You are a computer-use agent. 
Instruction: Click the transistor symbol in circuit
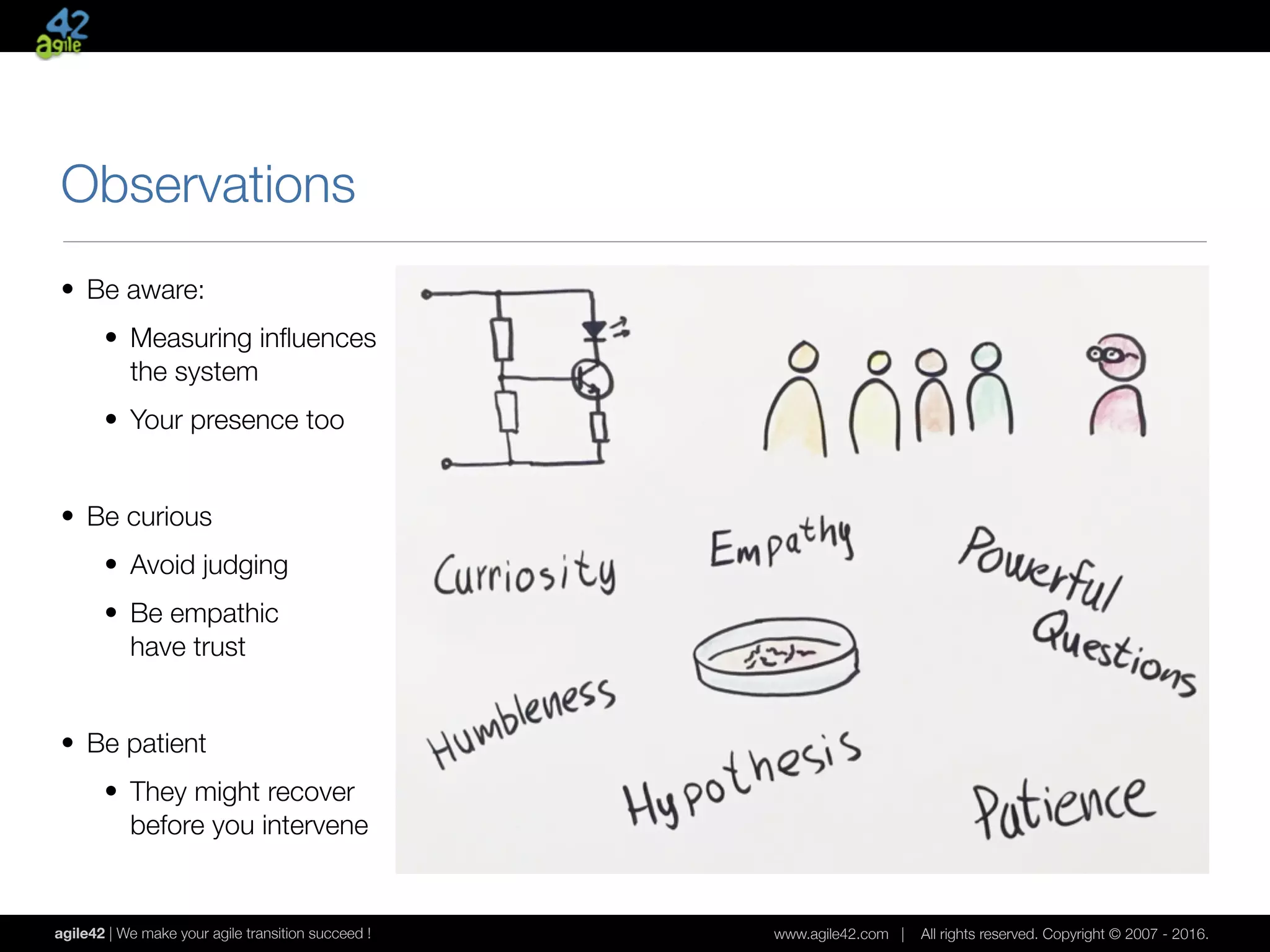tap(591, 381)
